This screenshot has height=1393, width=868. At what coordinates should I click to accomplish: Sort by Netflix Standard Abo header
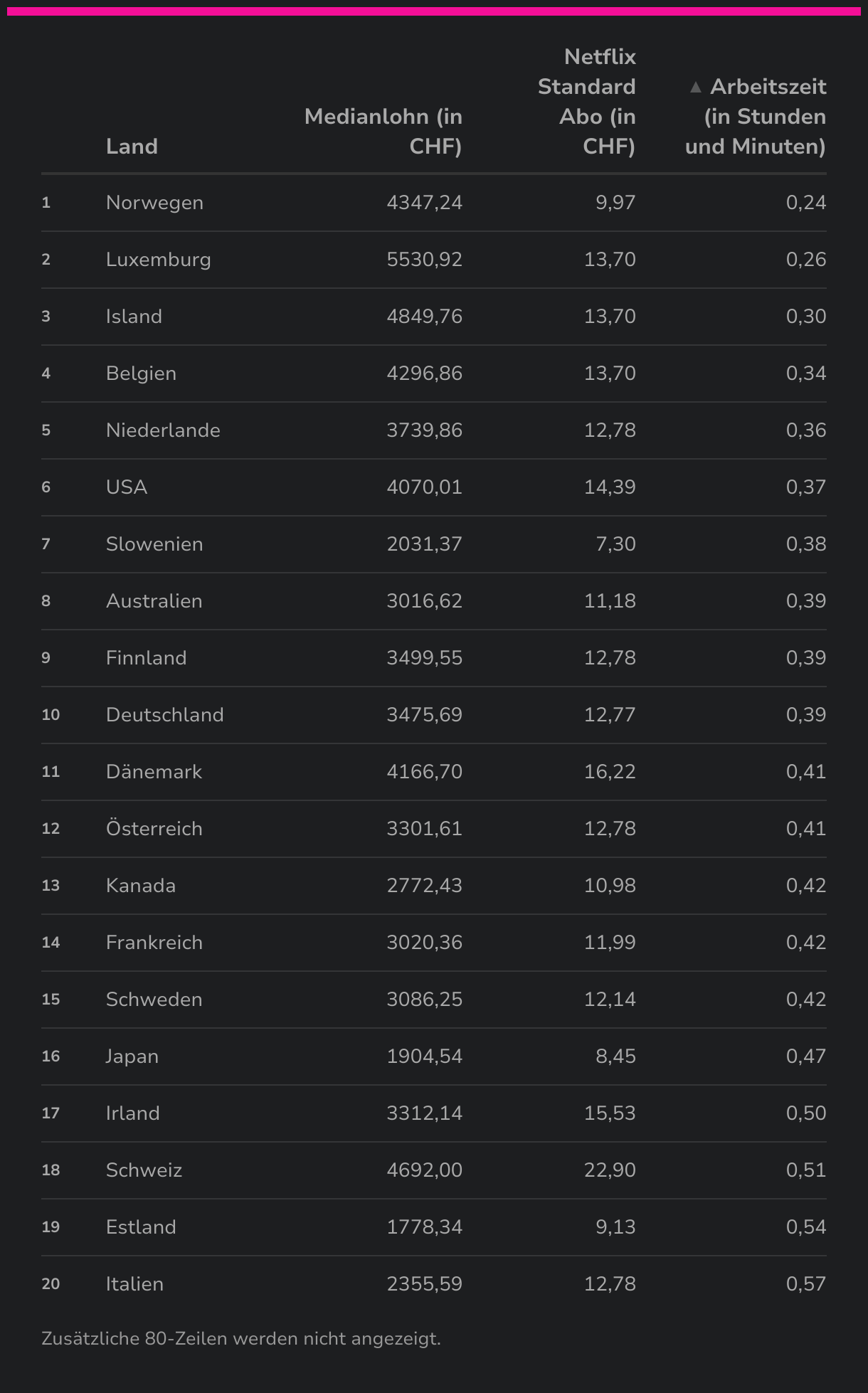587,102
